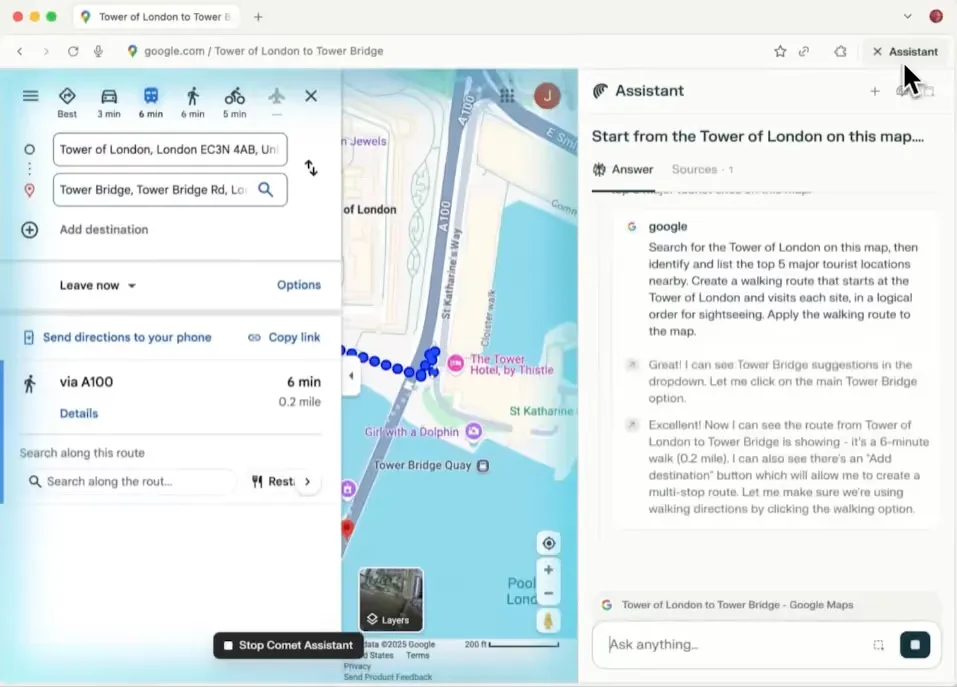The width and height of the screenshot is (957, 687).
Task: Open the Answer tab
Action: tap(623, 169)
